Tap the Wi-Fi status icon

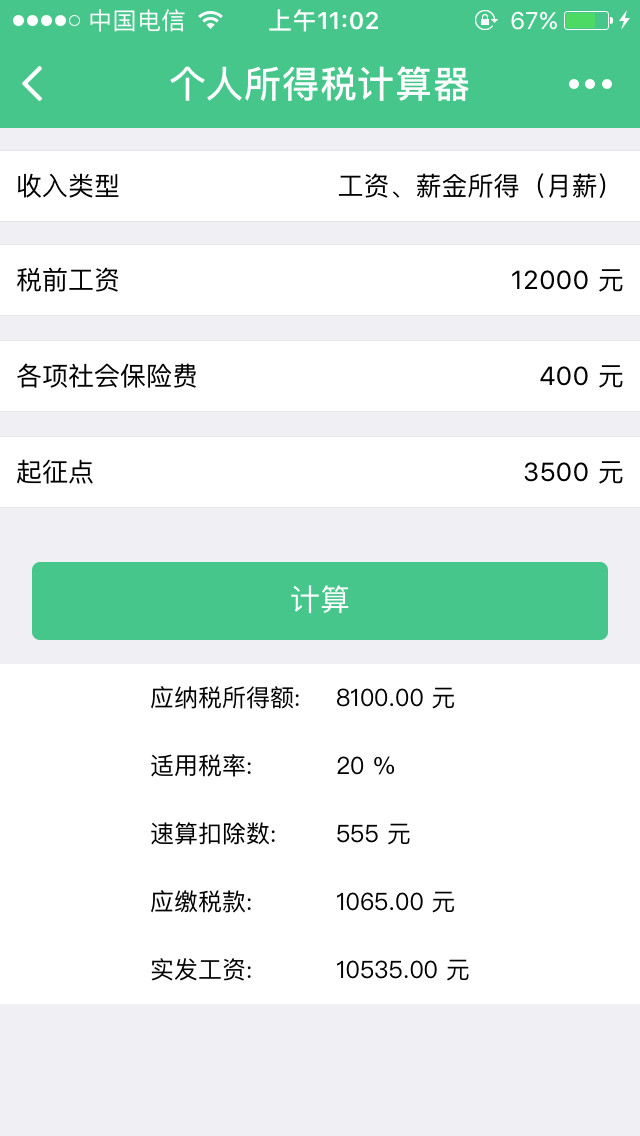pyautogui.click(x=210, y=20)
